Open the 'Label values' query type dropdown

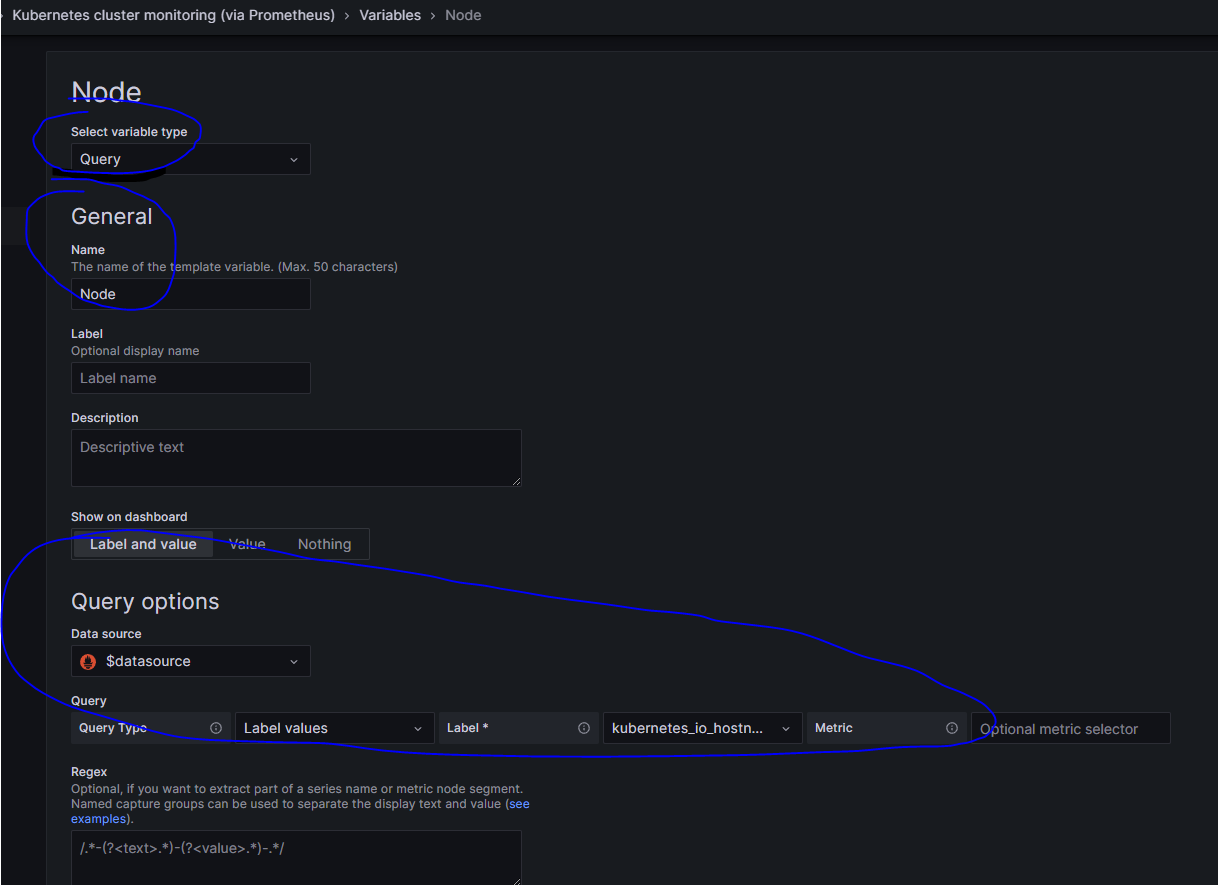coord(333,728)
